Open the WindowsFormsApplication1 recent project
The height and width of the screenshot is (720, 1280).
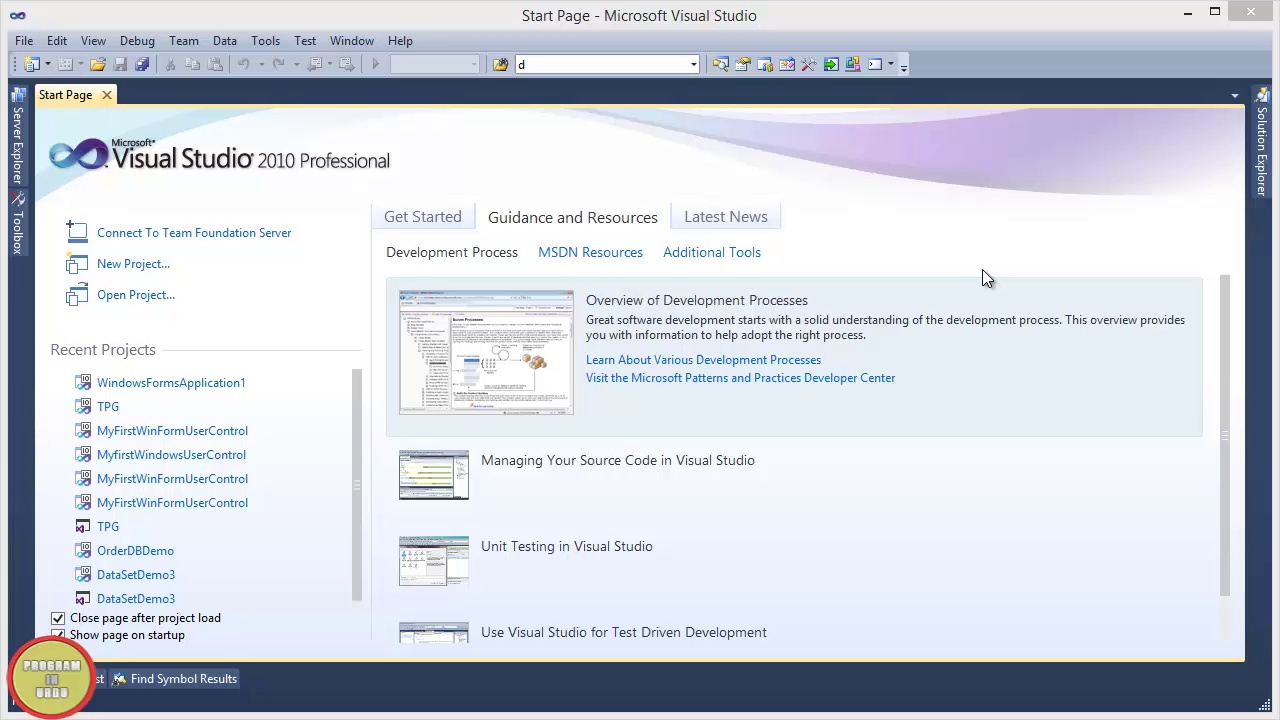170,383
